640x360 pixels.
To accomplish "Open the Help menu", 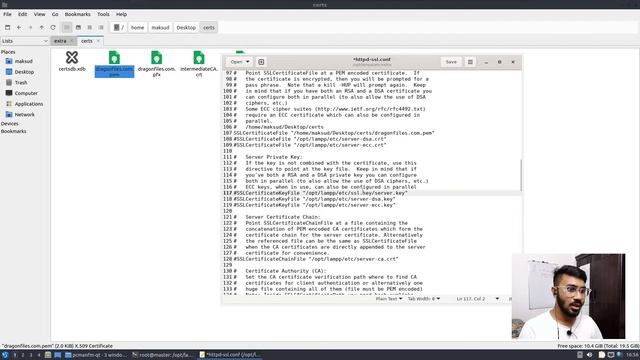I will tap(121, 14).
